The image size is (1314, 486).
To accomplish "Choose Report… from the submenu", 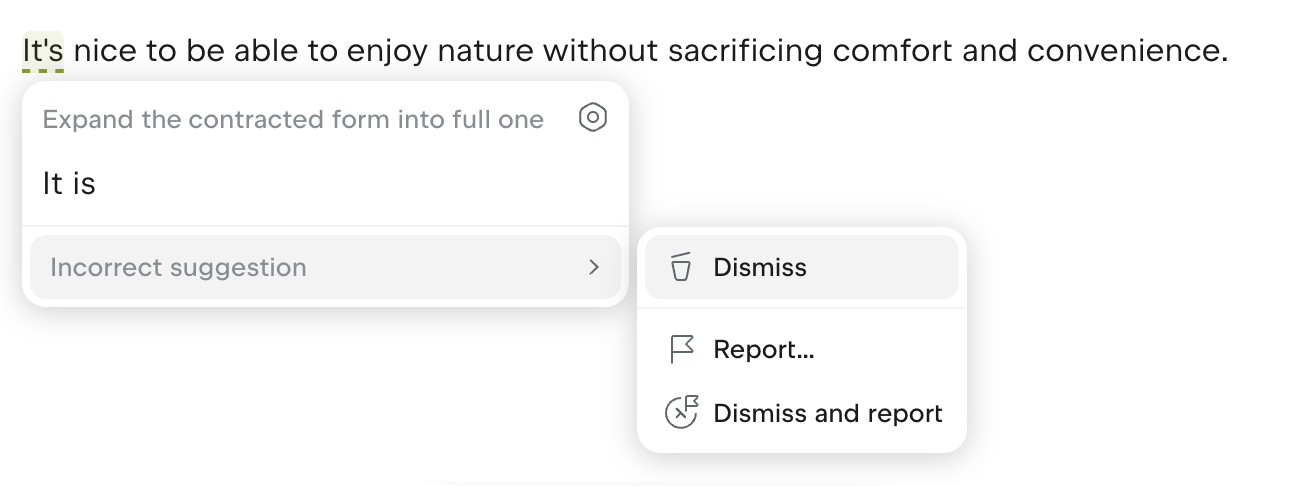I will (763, 350).
